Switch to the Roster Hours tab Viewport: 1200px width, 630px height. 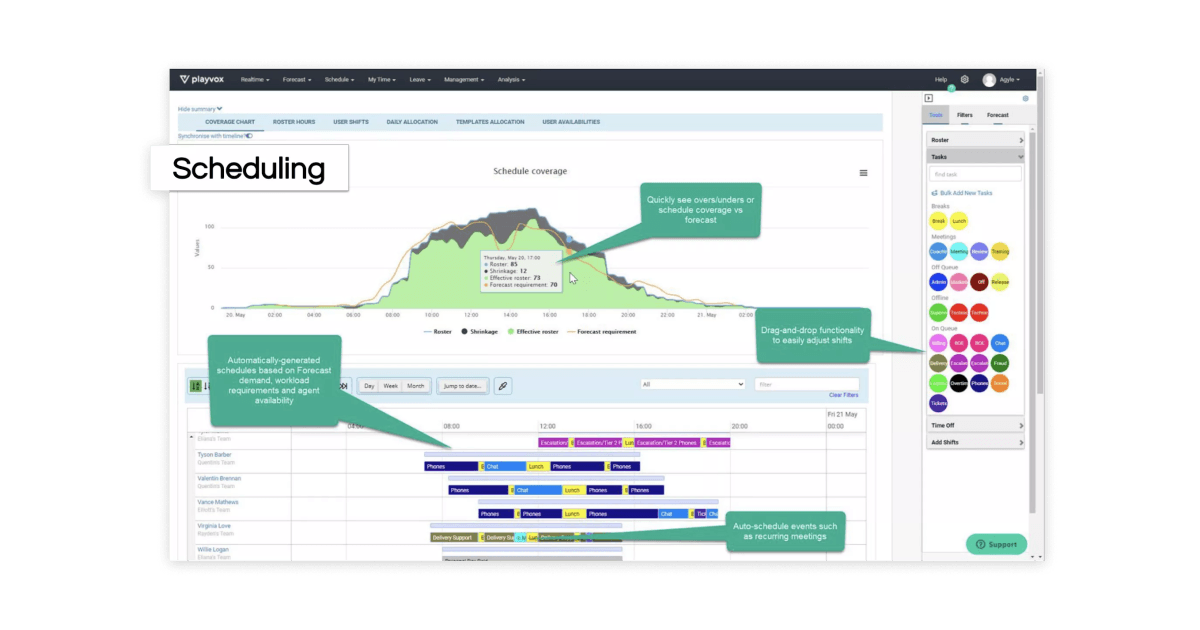click(294, 122)
